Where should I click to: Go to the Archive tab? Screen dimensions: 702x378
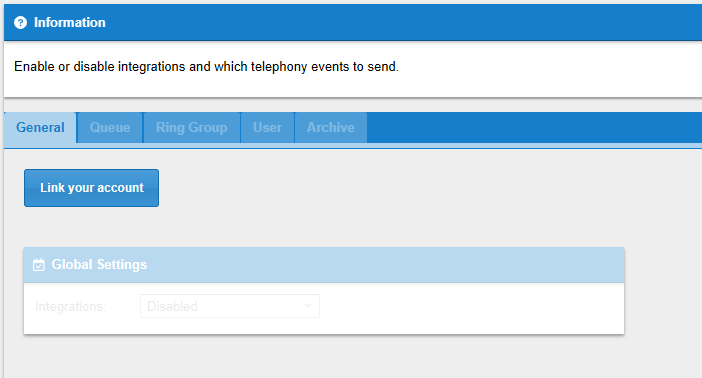tap(330, 128)
